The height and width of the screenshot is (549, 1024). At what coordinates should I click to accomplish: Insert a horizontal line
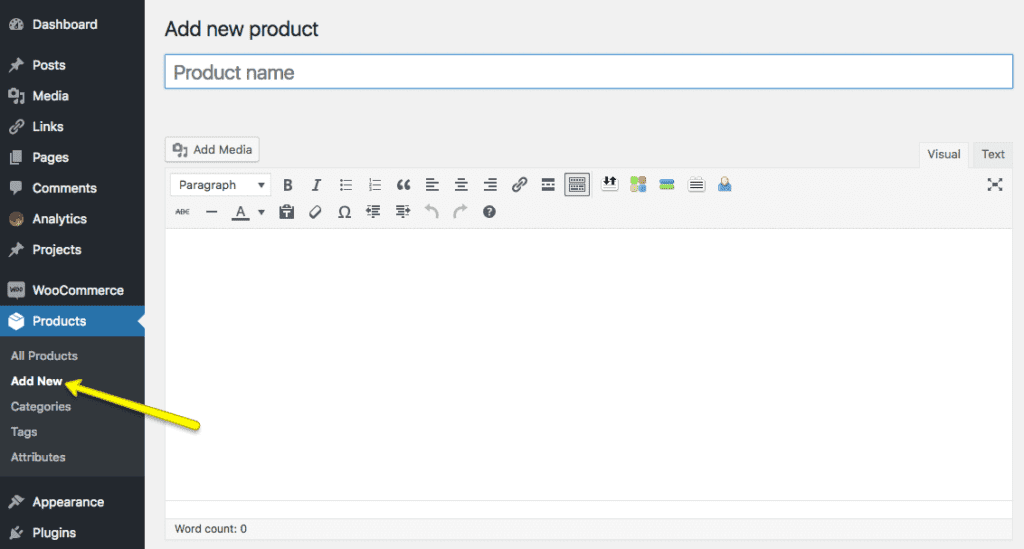(x=211, y=212)
